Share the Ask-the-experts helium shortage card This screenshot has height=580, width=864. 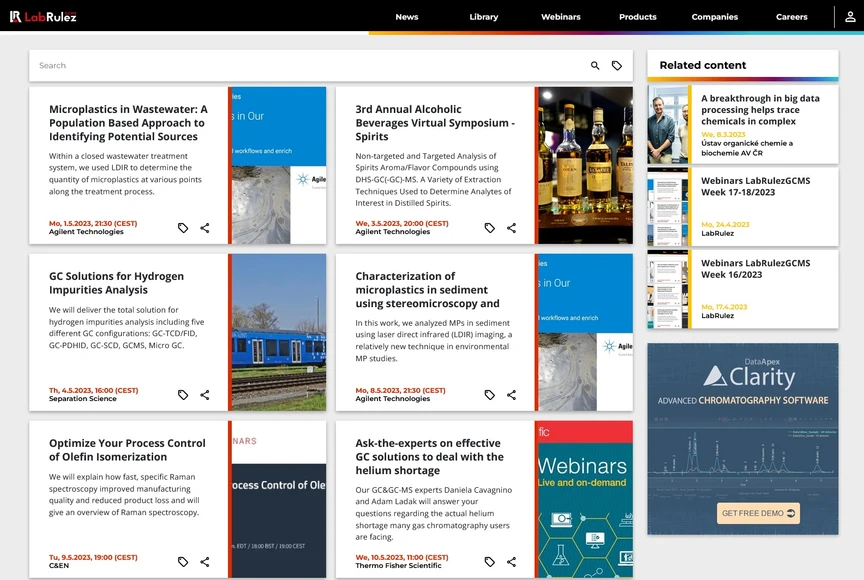pos(511,562)
